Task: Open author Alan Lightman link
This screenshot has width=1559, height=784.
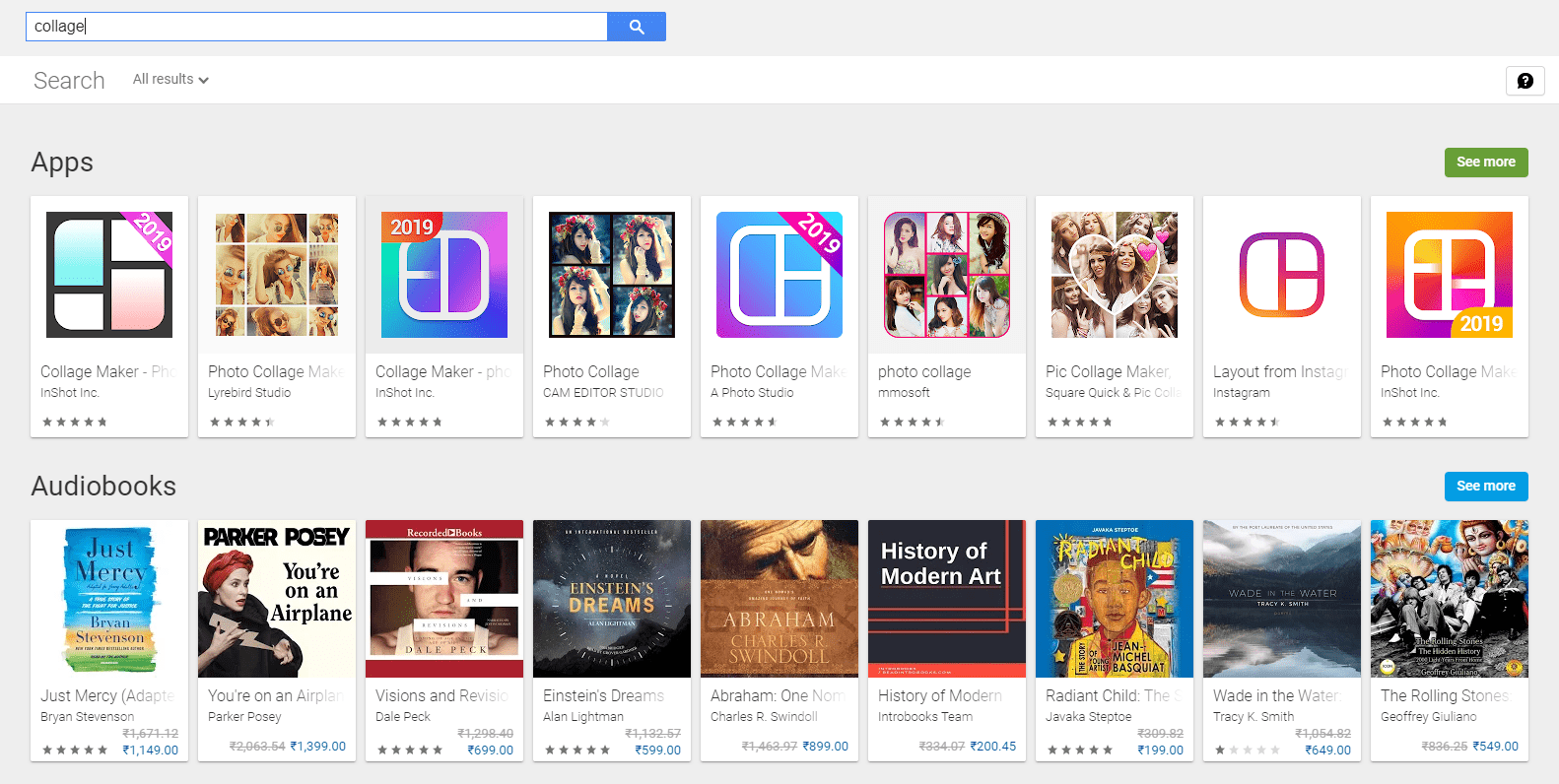Action: coord(583,717)
